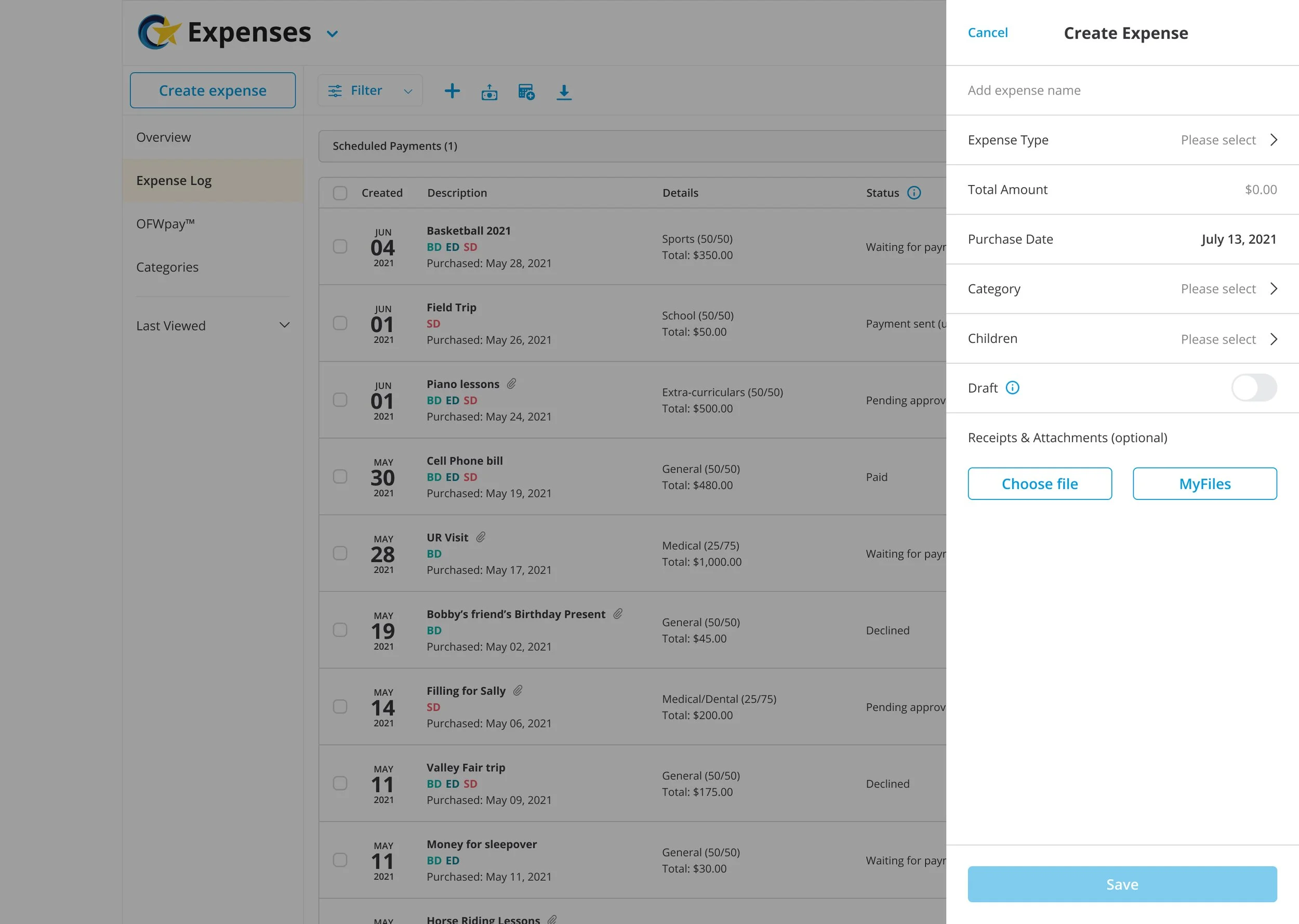Click the send payment icon in toolbar
This screenshot has width=1299, height=924.
click(x=489, y=91)
